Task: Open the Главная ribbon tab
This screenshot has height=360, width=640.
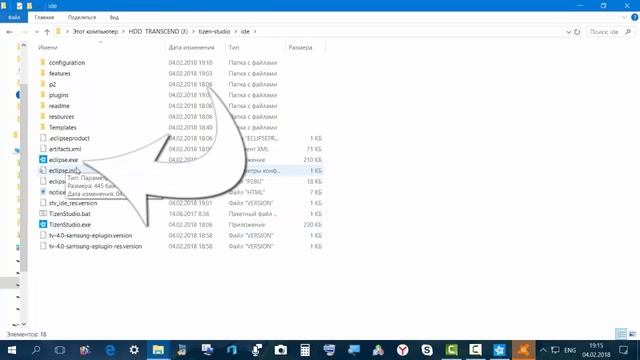Action: (44, 18)
